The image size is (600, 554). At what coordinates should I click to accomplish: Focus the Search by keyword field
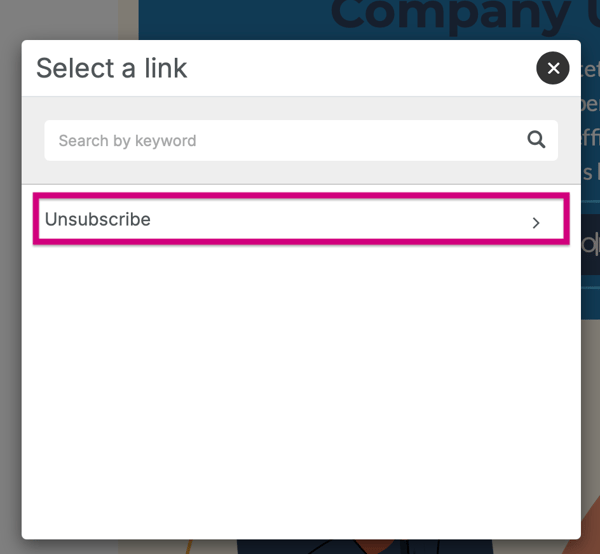(x=301, y=140)
